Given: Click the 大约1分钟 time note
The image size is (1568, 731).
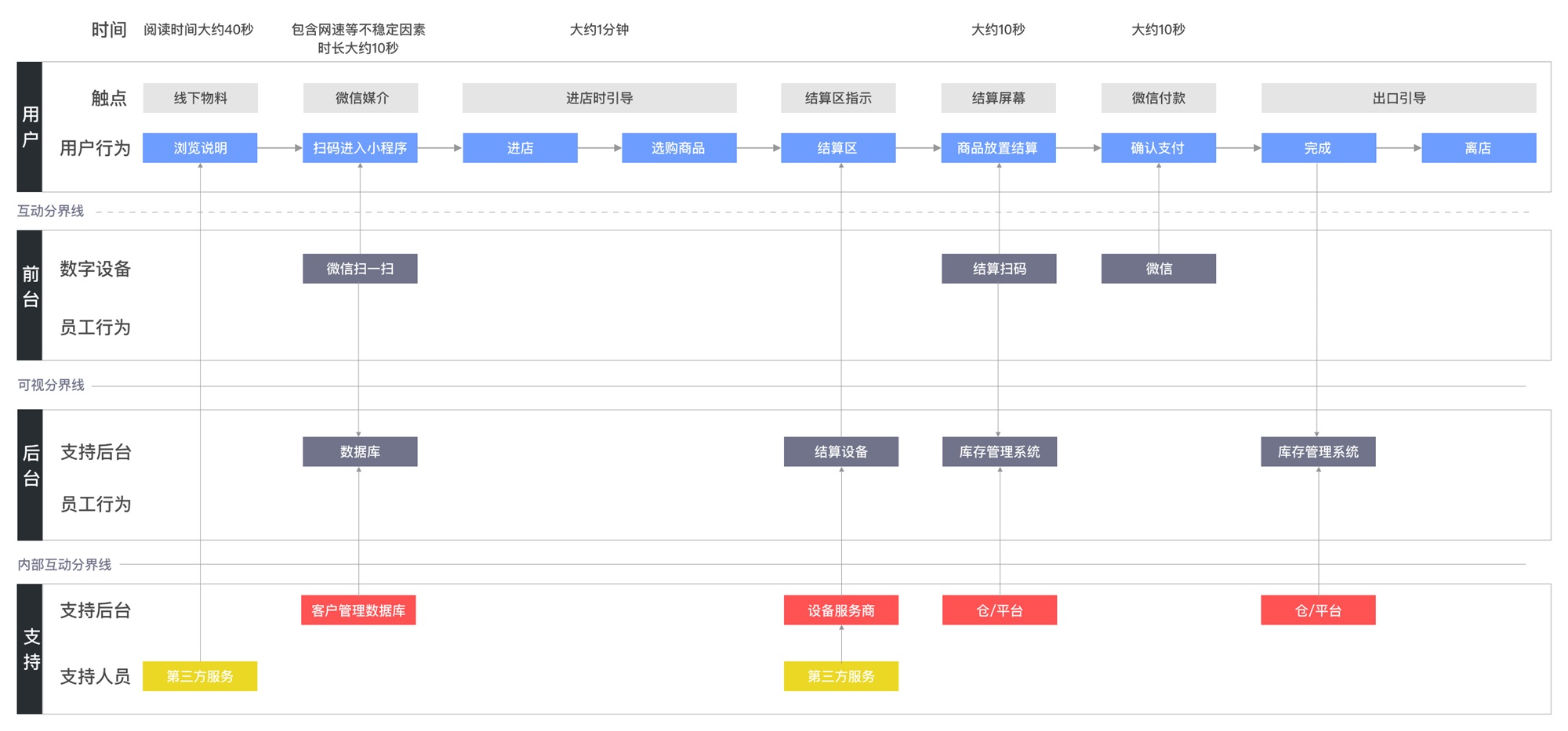Looking at the screenshot, I should [x=599, y=30].
